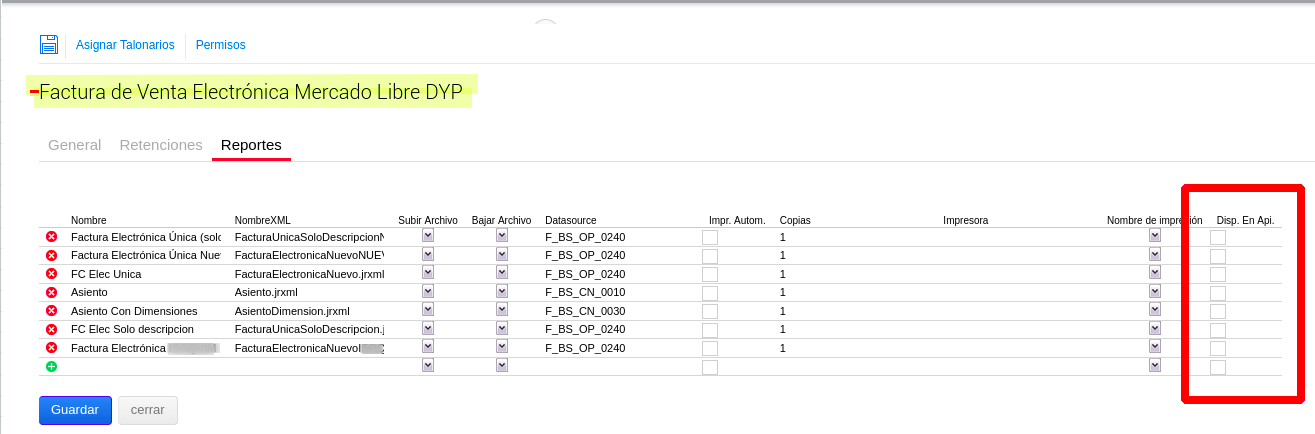Click the Guardar button
This screenshot has height=434, width=1315.
pos(75,410)
